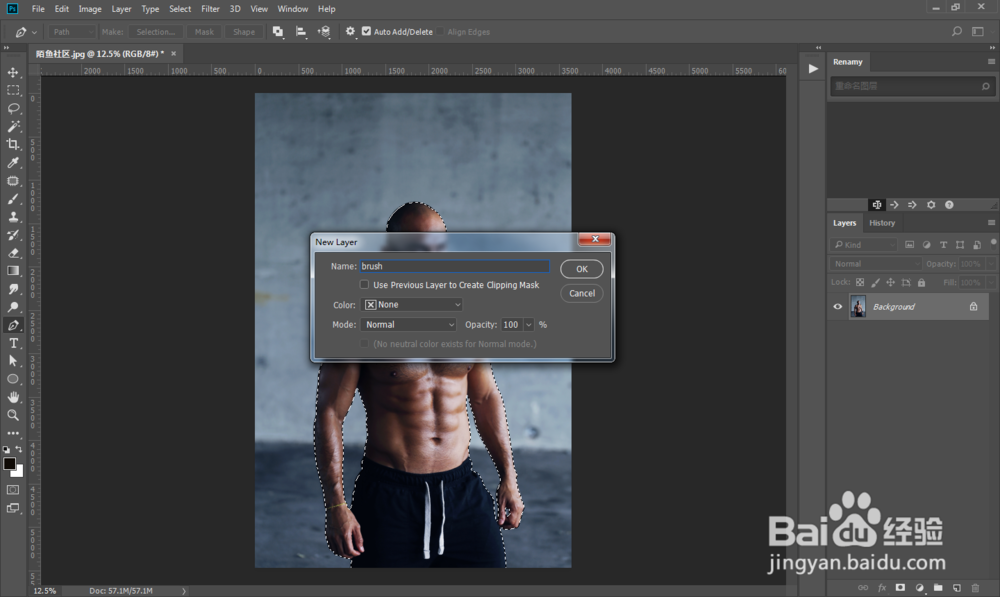Select the Zoom magnifier tool

click(x=13, y=415)
